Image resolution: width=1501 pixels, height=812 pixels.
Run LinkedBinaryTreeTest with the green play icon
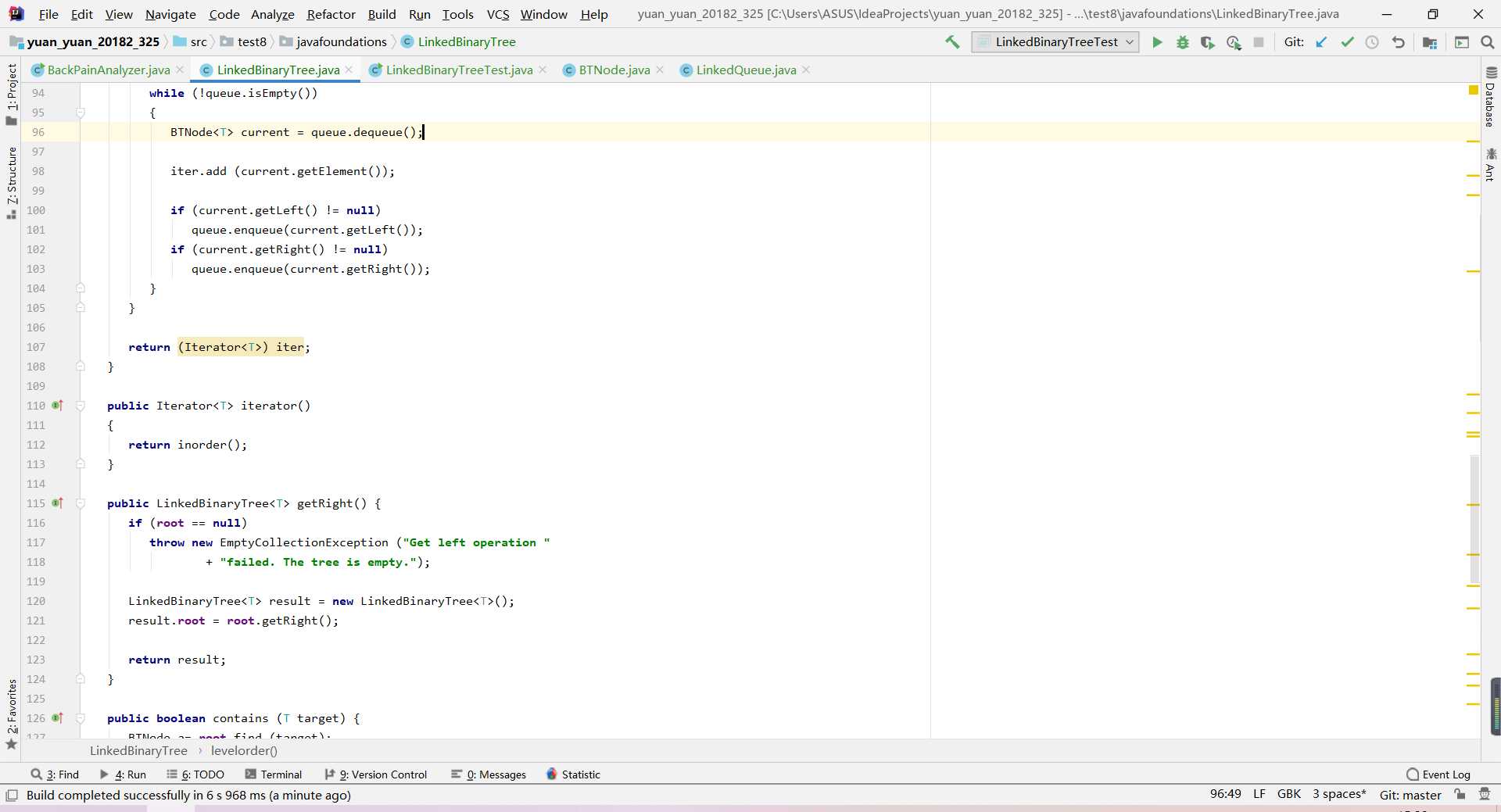tap(1157, 42)
